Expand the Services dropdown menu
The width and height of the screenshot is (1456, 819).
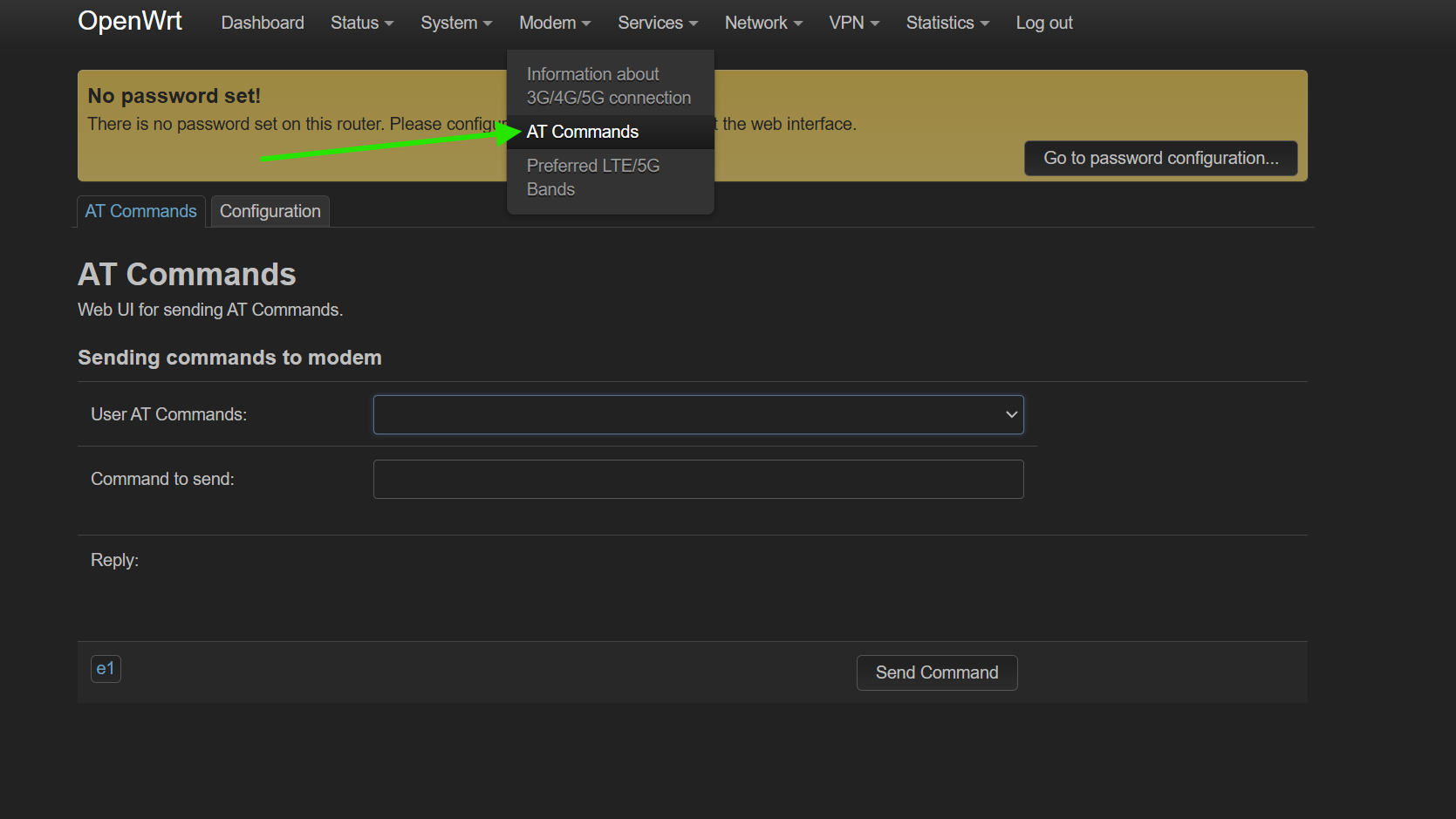658,23
